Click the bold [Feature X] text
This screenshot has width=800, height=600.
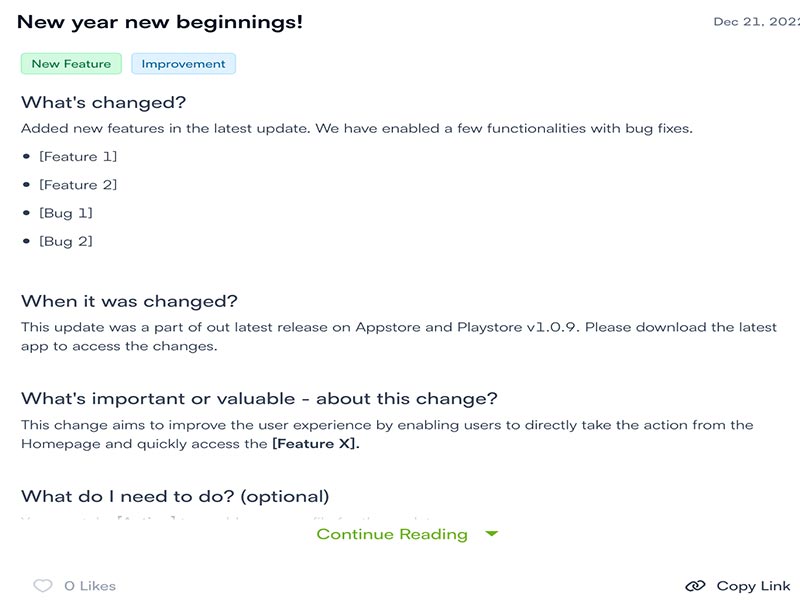coord(315,444)
